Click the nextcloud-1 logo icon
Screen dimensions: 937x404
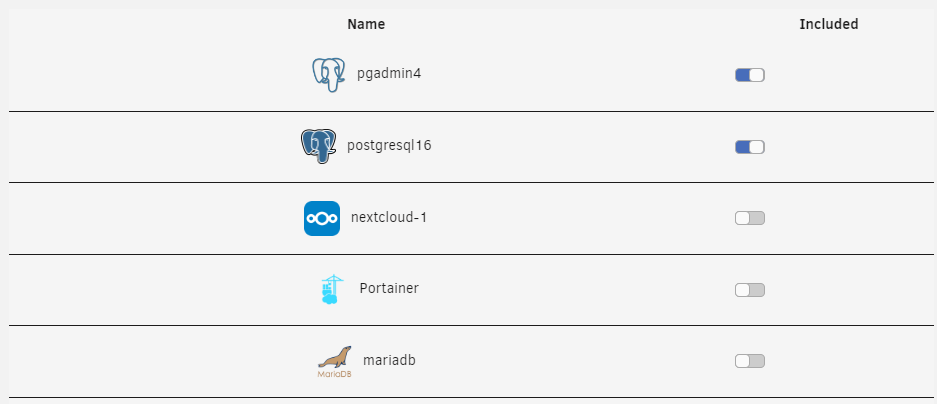(322, 218)
